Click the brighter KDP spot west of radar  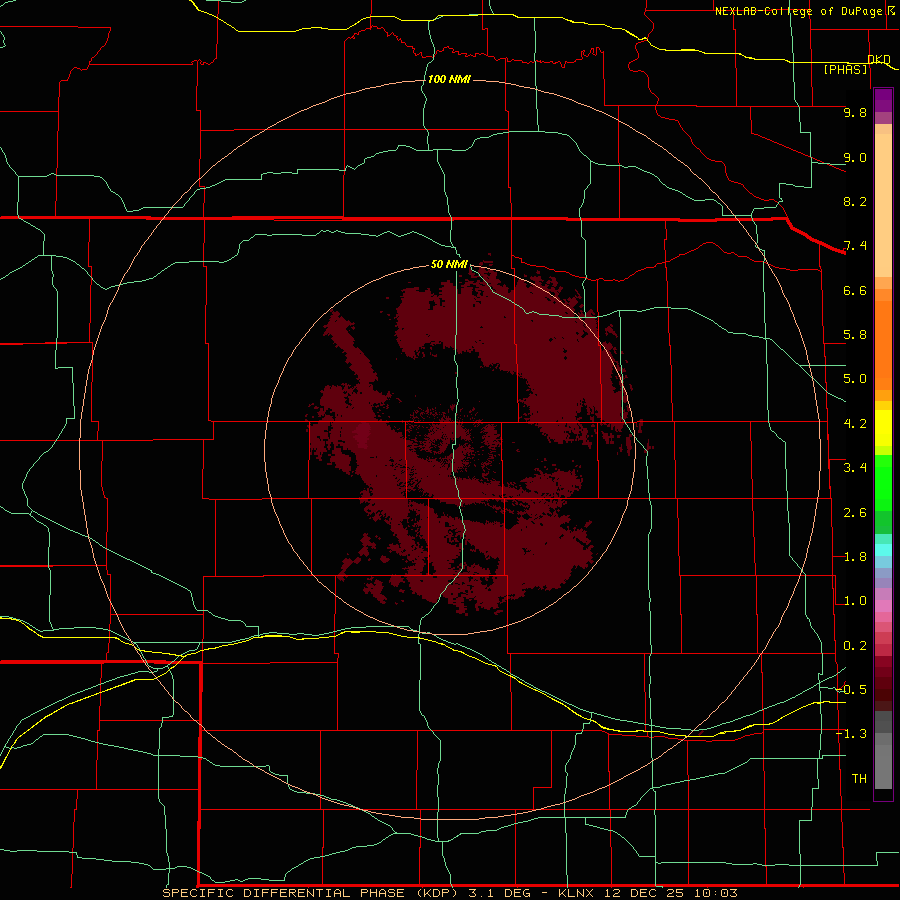[362, 435]
